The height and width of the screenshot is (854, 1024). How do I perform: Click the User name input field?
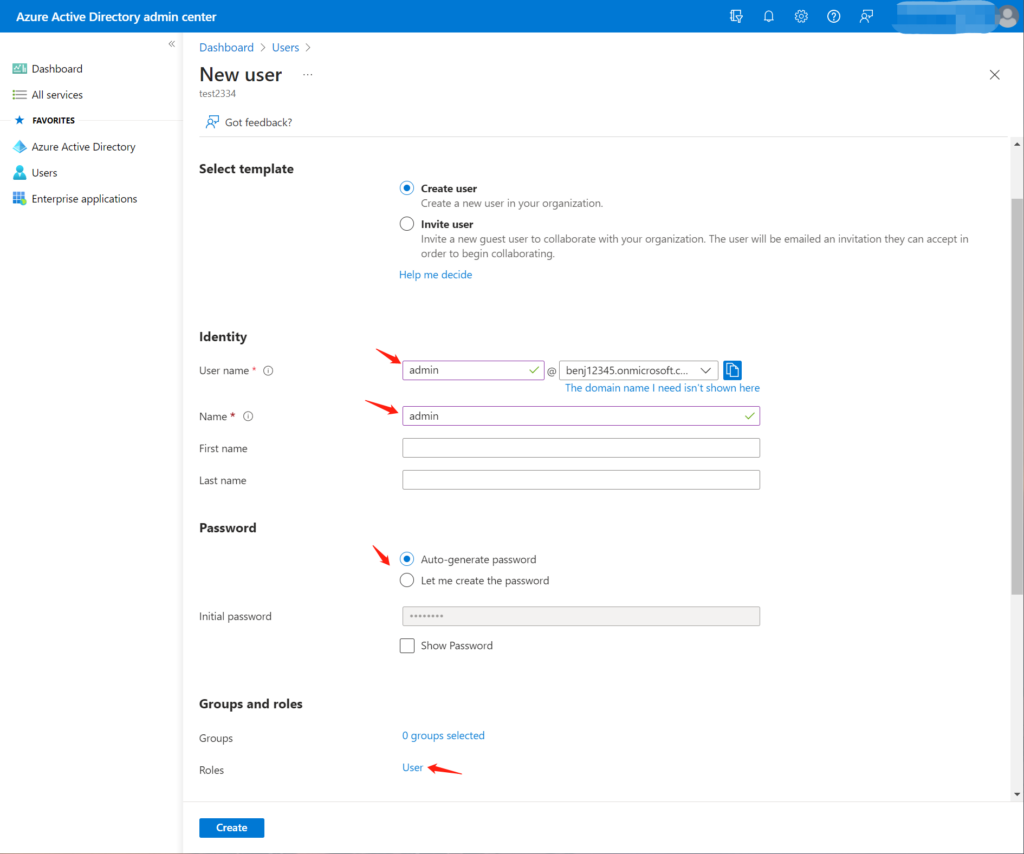473,370
